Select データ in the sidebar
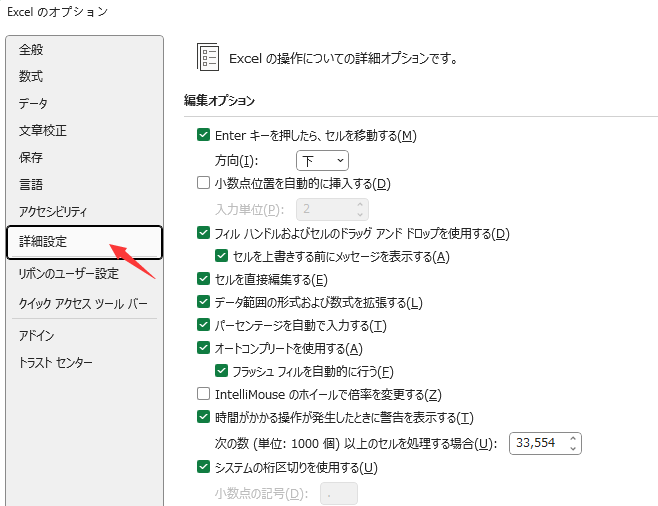This screenshot has height=506, width=658. click(x=33, y=103)
